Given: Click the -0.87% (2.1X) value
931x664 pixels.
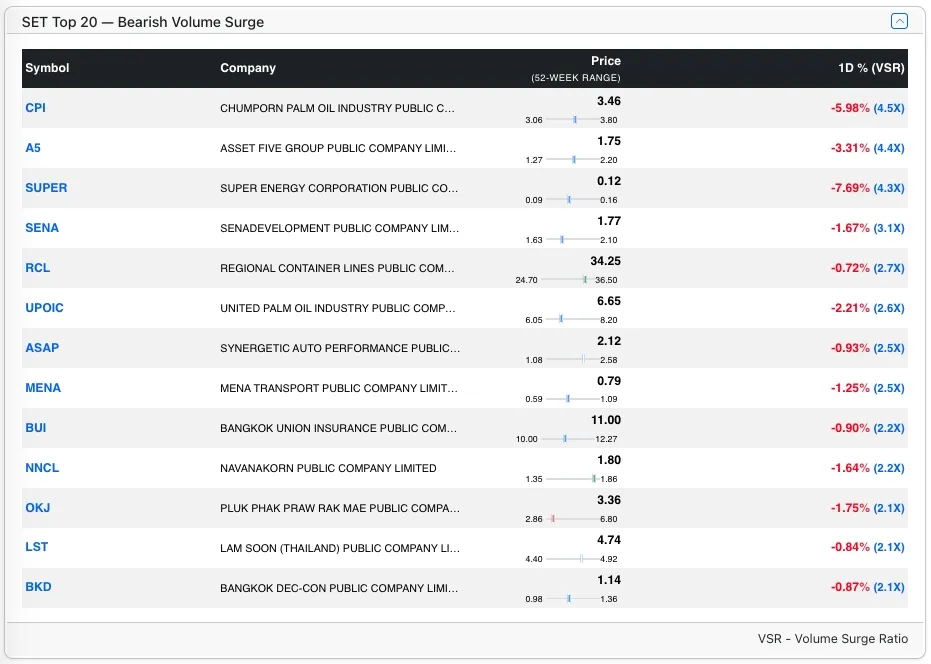Looking at the screenshot, I should pos(867,587).
